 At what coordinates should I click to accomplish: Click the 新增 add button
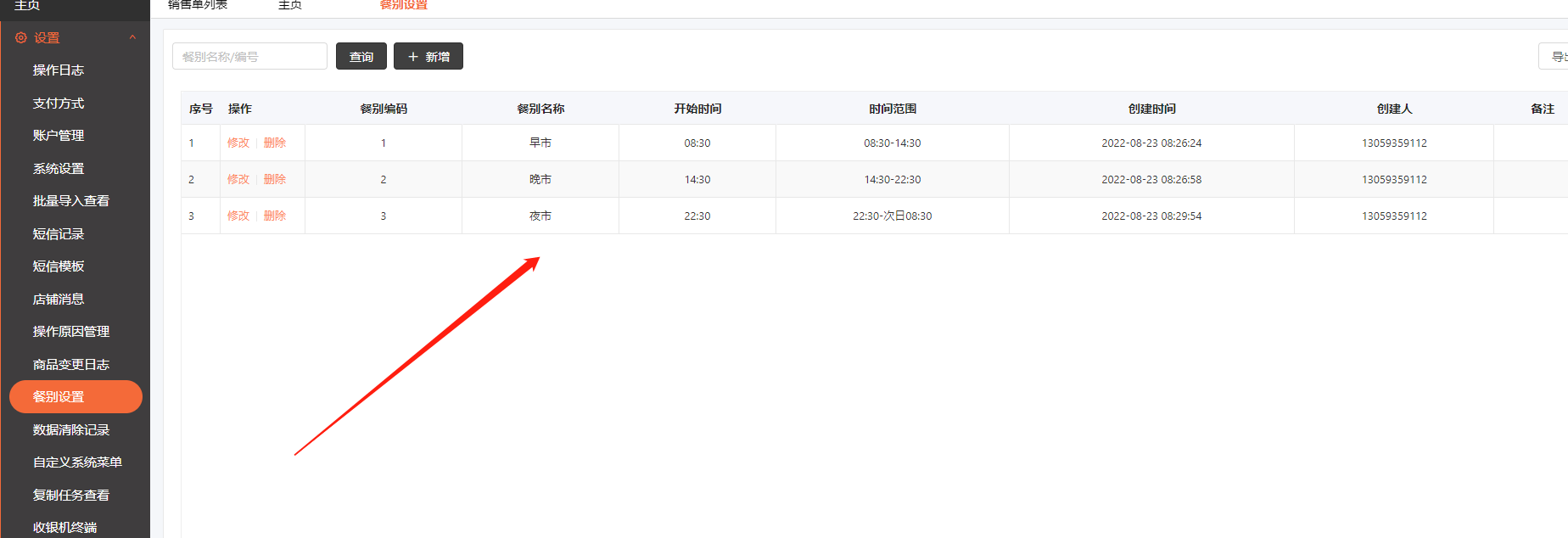[428, 57]
